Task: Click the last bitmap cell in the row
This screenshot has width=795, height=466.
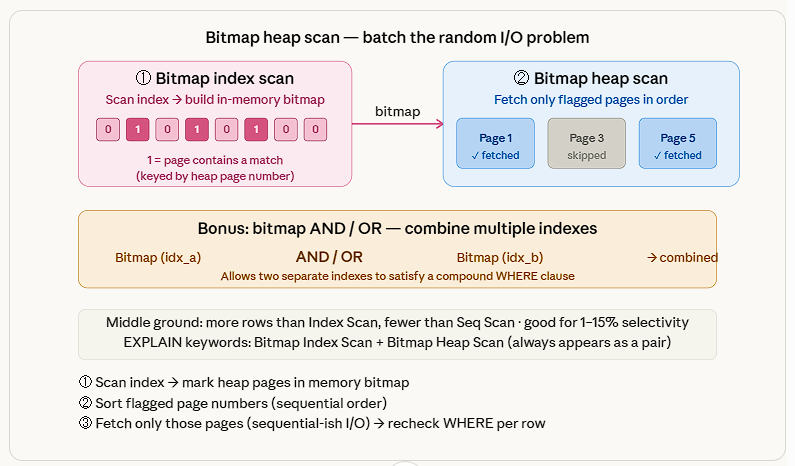Action: (x=316, y=129)
